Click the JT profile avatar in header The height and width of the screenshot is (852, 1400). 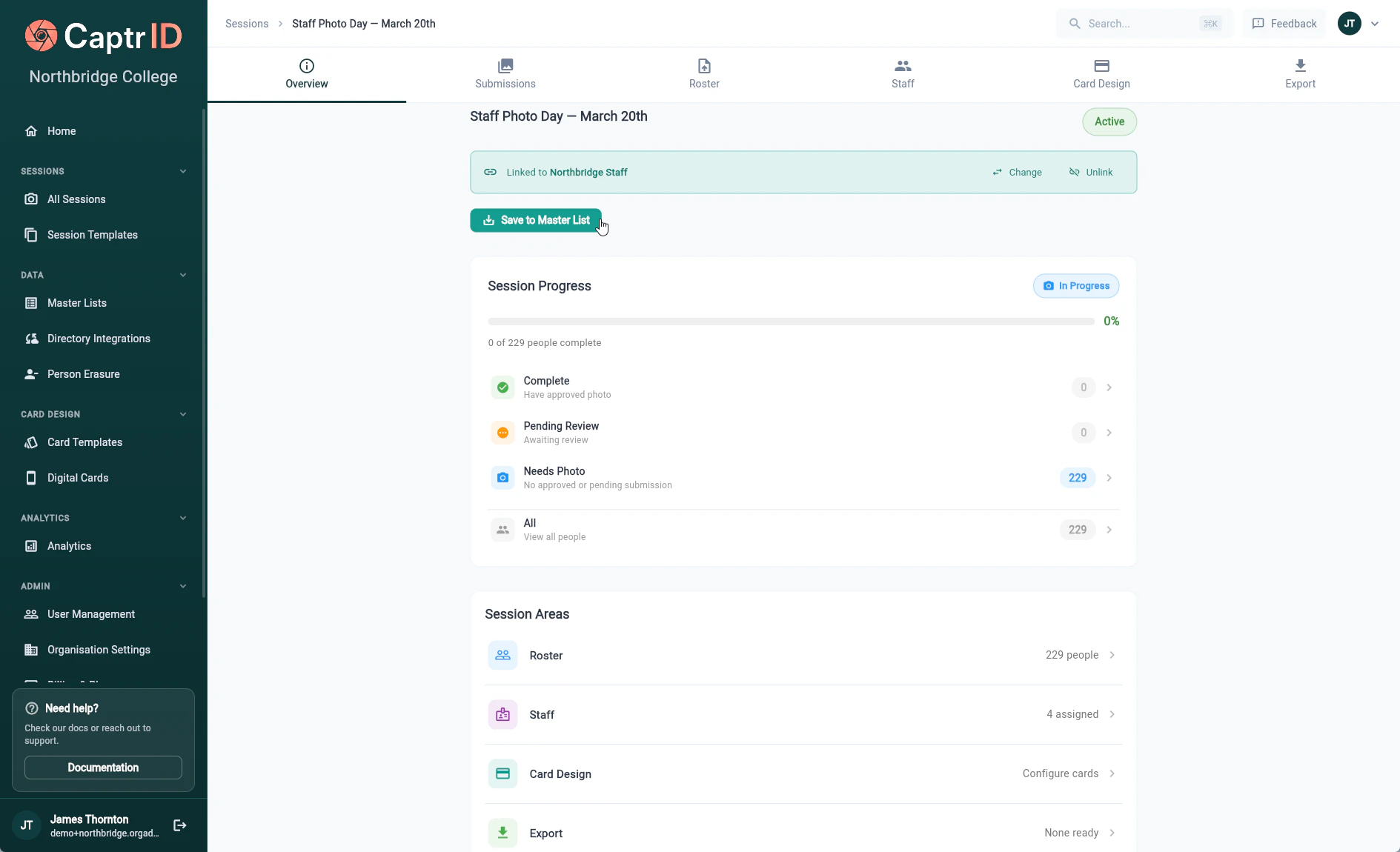1350,24
